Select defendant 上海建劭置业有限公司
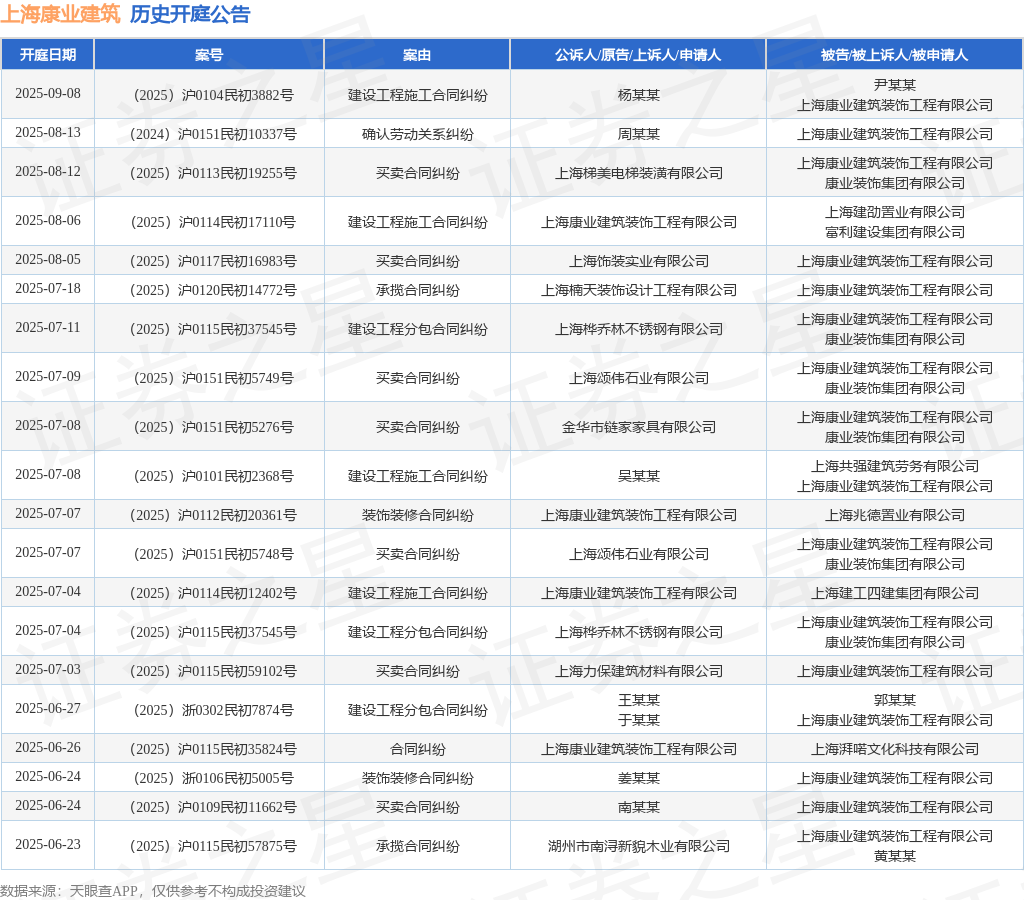 [895, 212]
